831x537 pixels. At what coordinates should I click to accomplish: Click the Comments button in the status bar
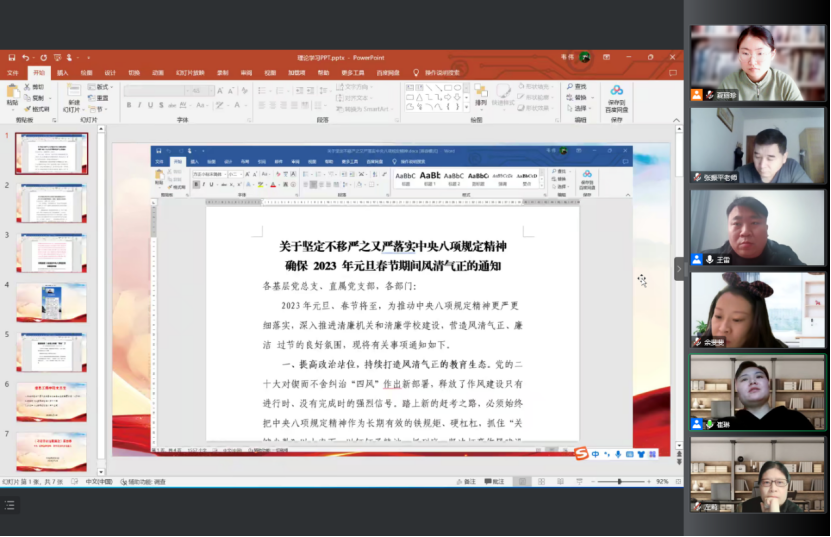click(494, 482)
